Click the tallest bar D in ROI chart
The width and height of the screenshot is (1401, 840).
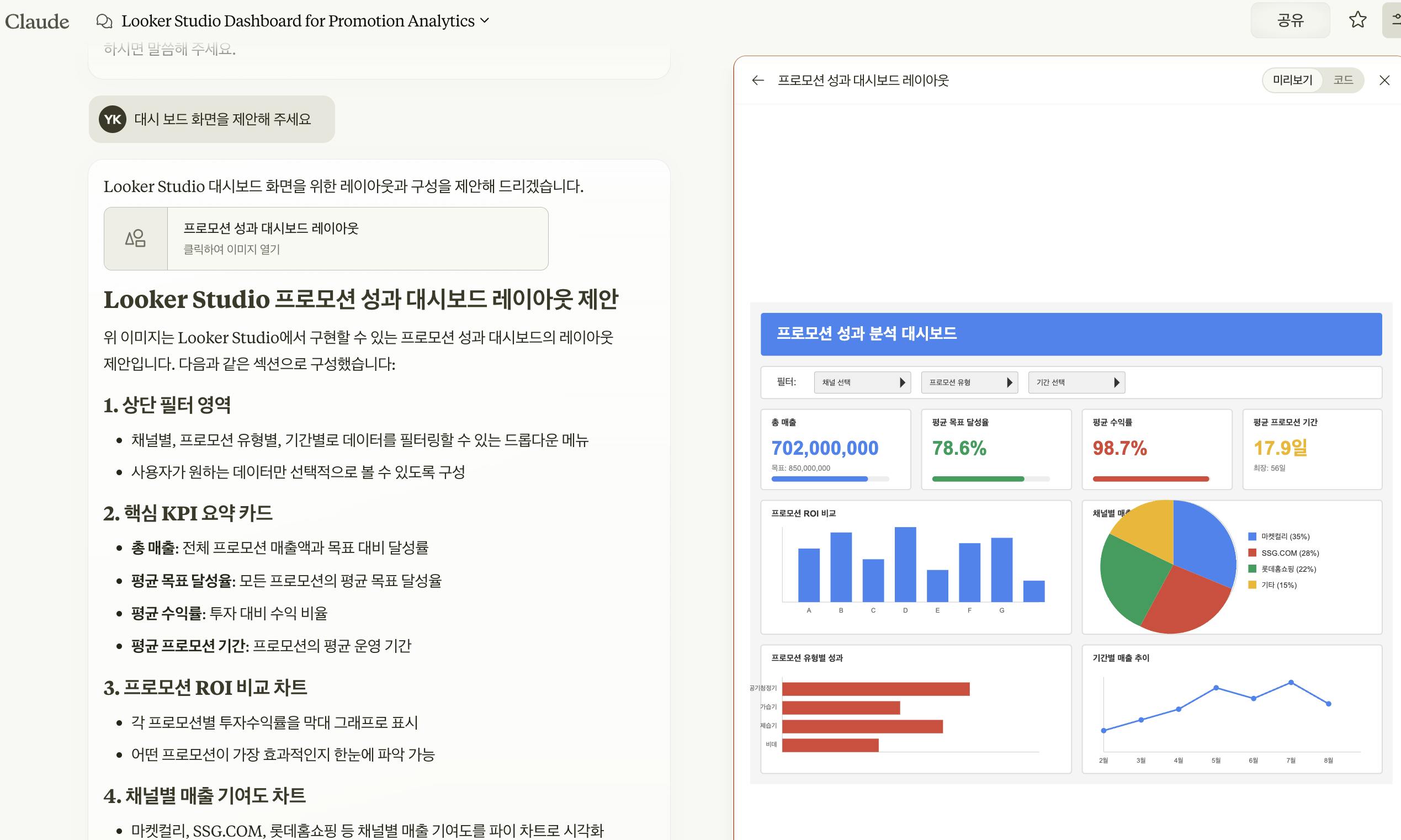click(905, 564)
